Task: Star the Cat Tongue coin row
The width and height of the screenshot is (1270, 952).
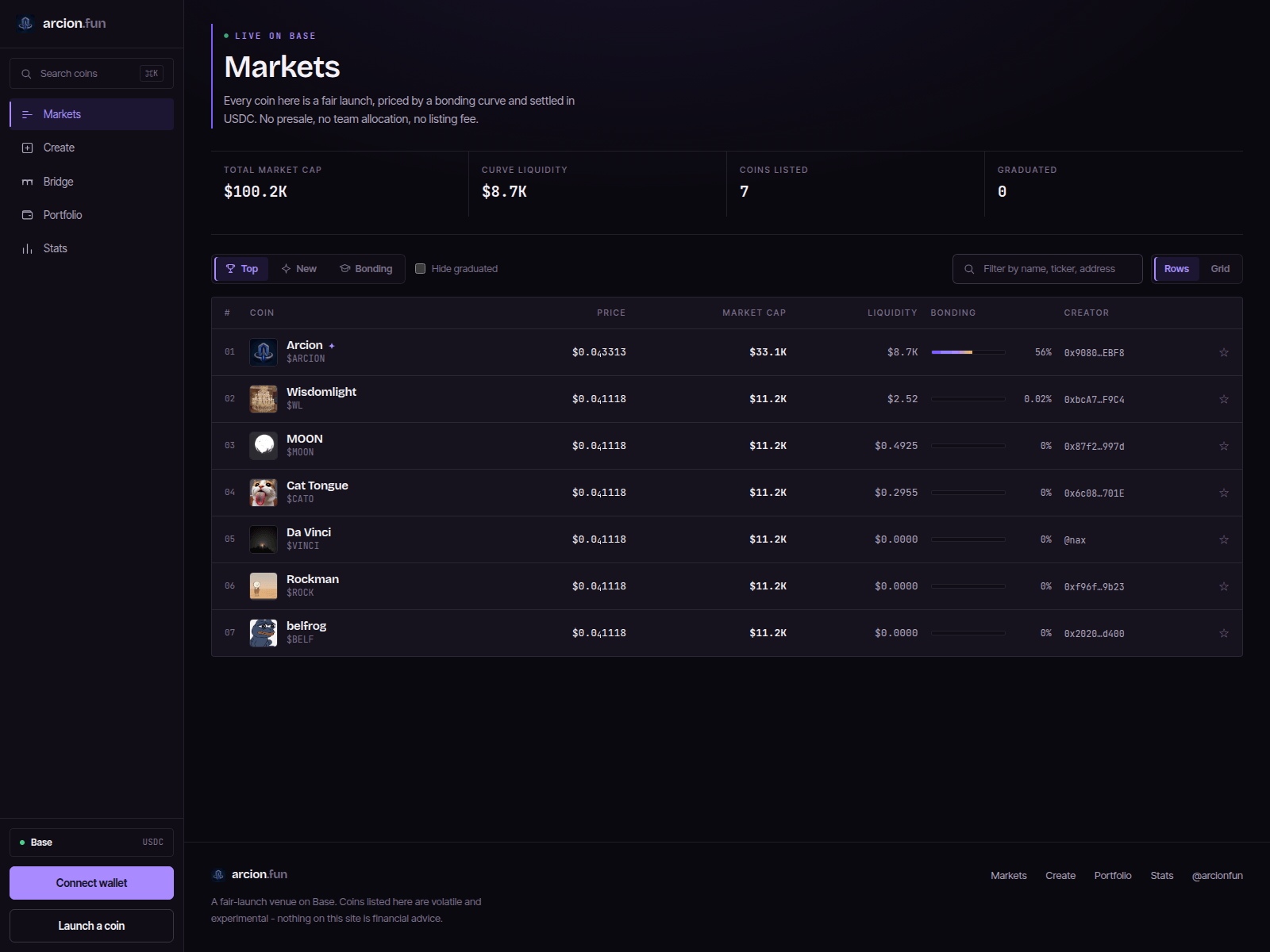Action: (1224, 493)
